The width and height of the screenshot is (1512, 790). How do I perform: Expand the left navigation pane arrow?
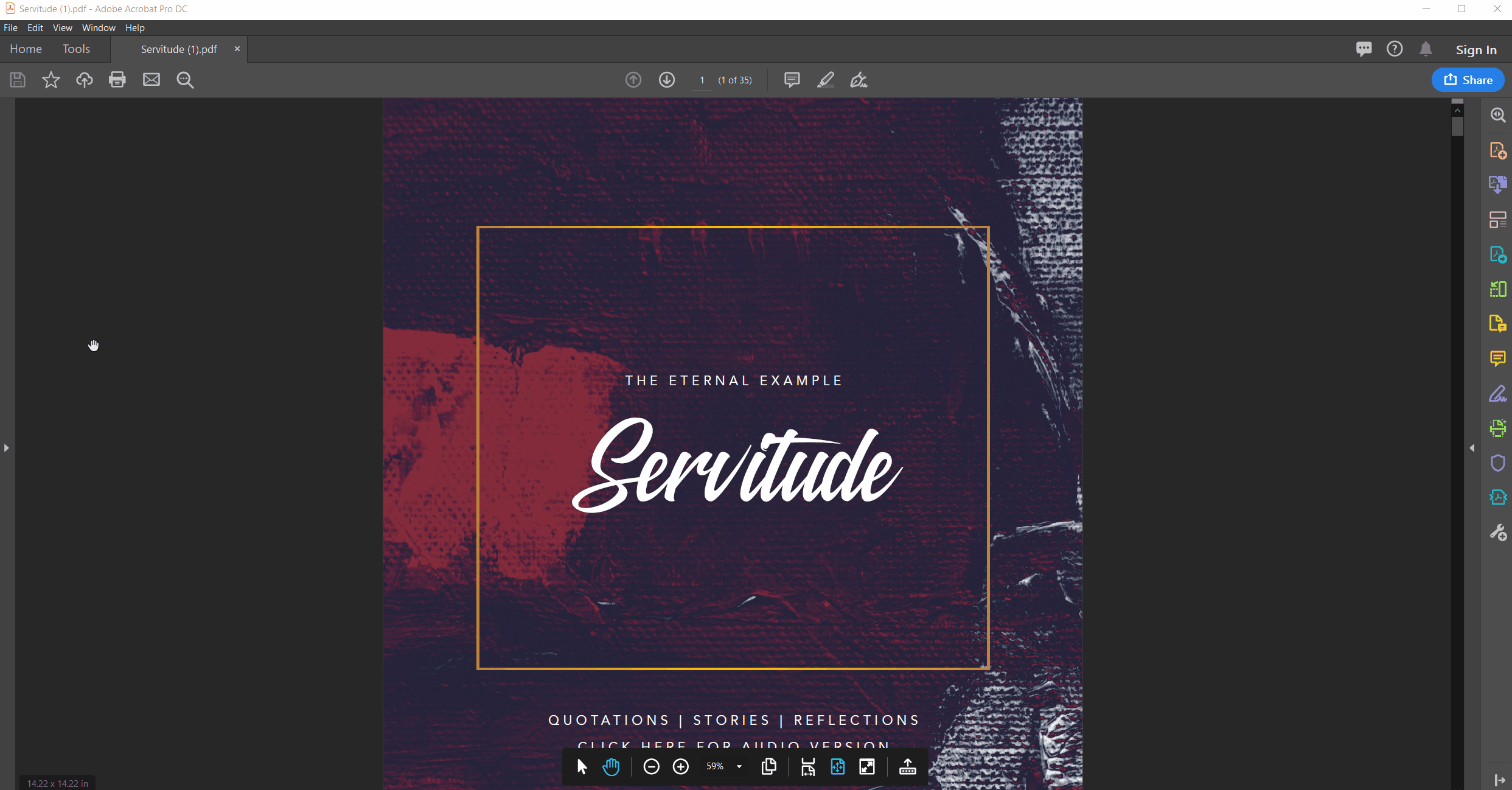[x=6, y=448]
